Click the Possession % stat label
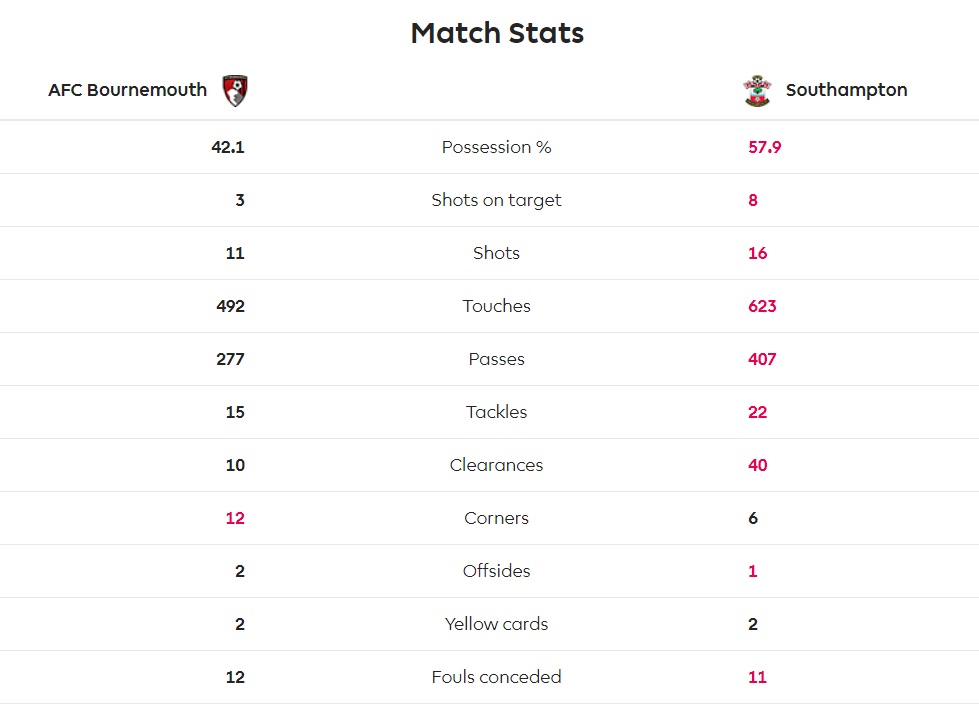Screen dimensions: 979x715 (x=496, y=147)
